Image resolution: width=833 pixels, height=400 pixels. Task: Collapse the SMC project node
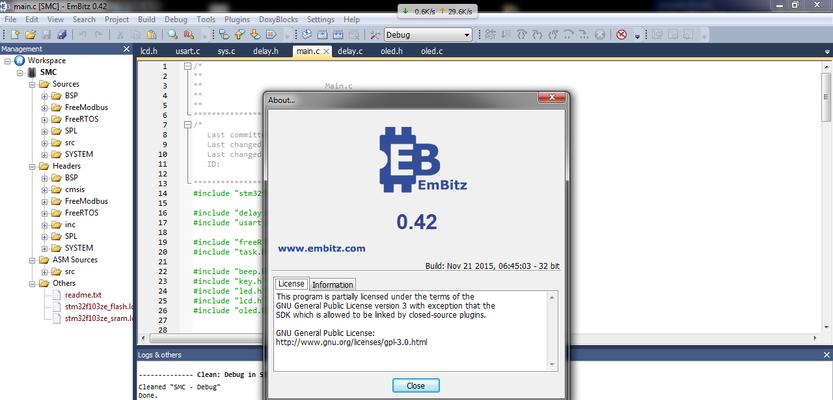pos(20,72)
